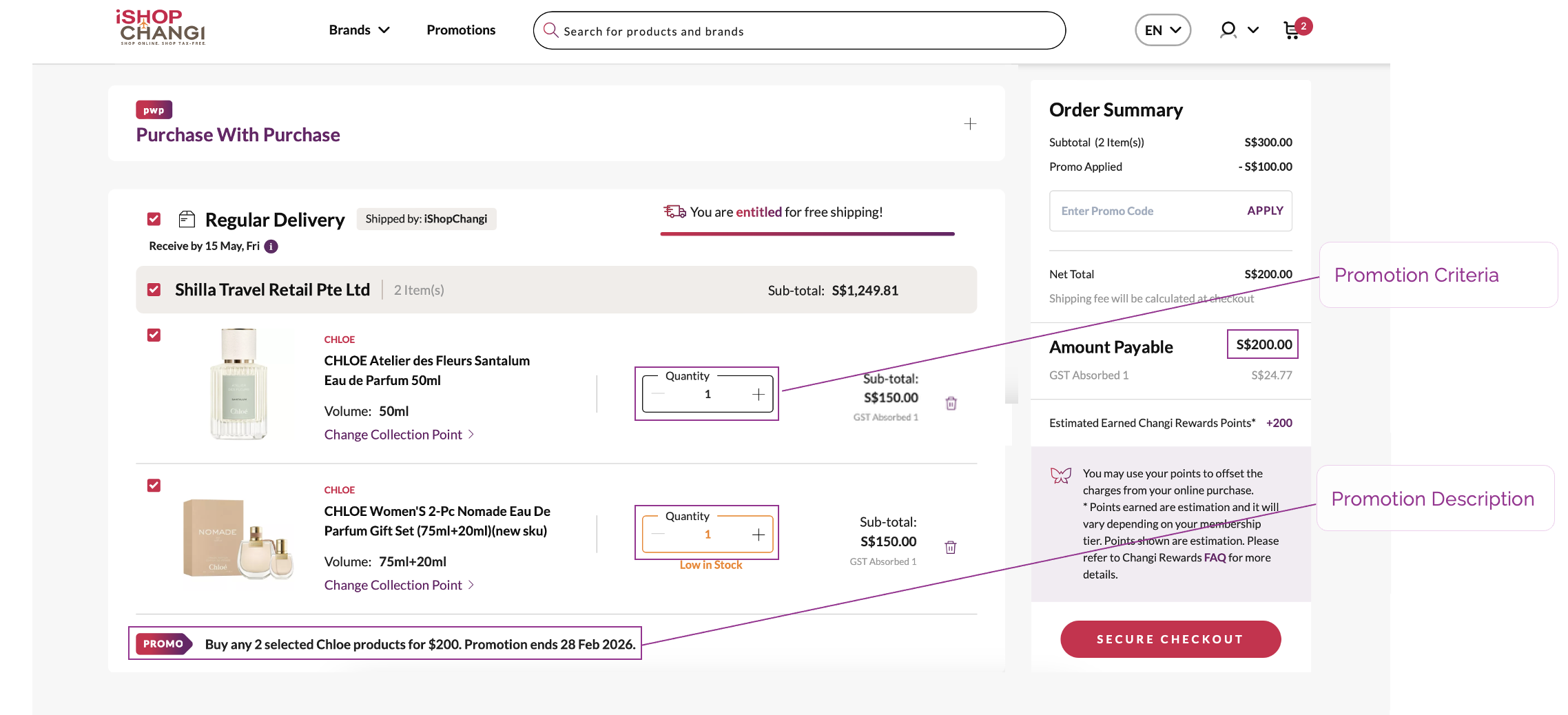1568x715 pixels.
Task: Uncheck the Nomade gift set checkbox
Action: pos(154,486)
